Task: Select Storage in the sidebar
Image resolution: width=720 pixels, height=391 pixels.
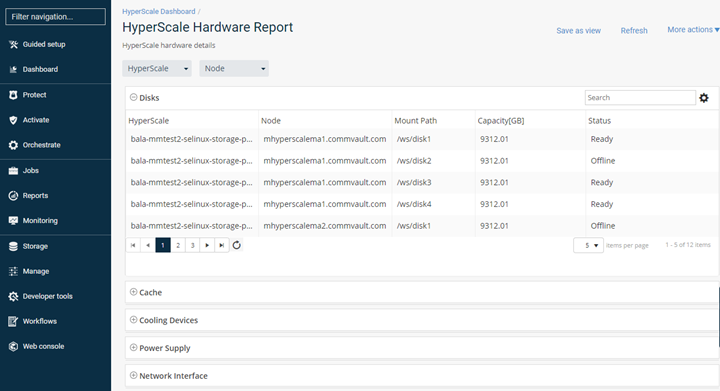Action: coord(35,246)
